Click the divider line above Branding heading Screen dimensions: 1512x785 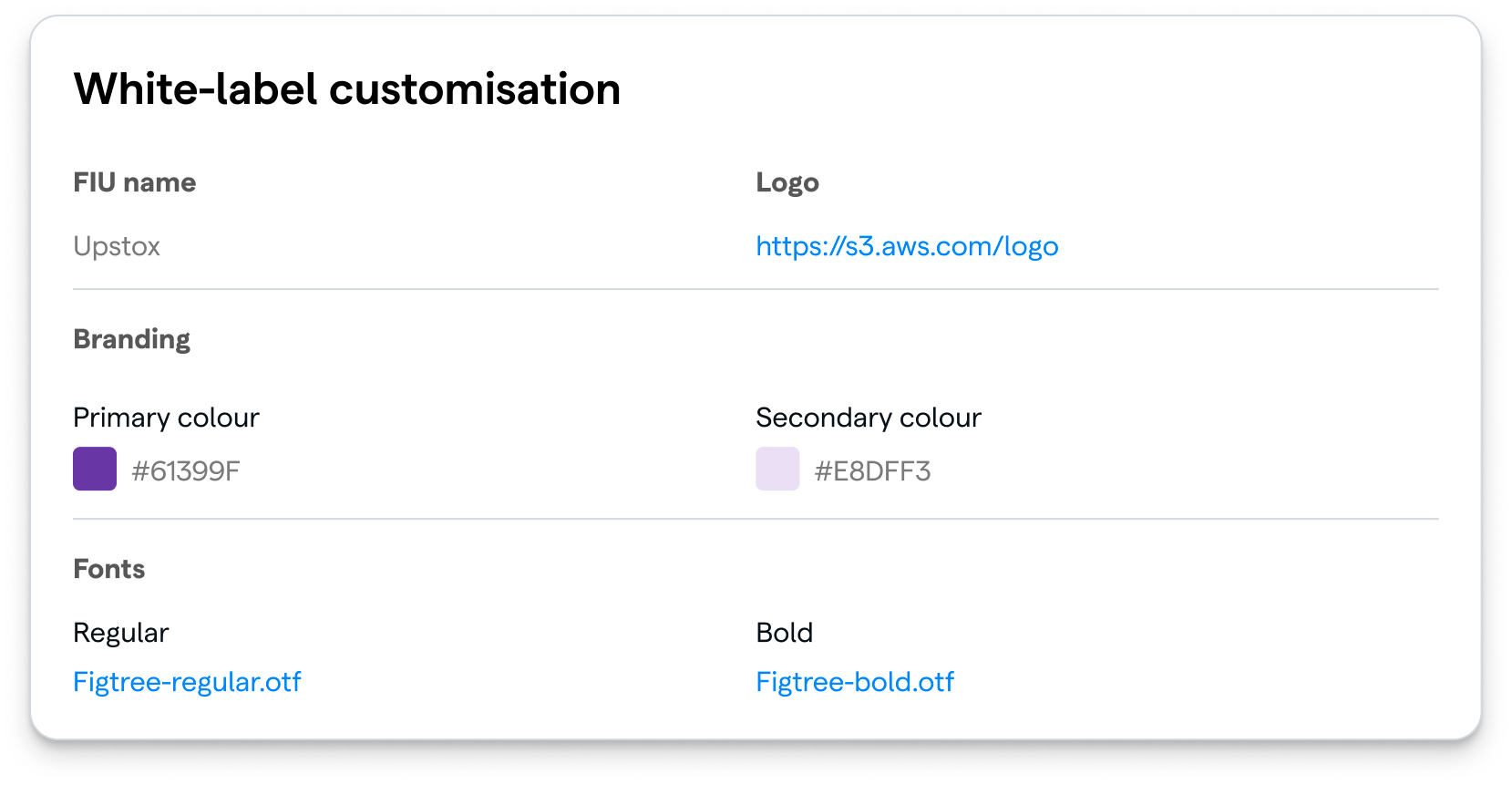756,289
